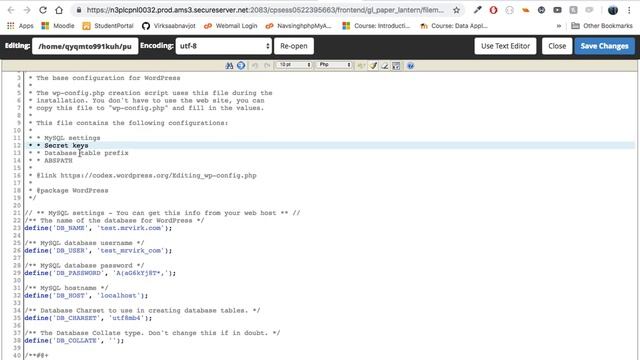Close the file editor
Screen dimensions: 640x360
point(557,46)
